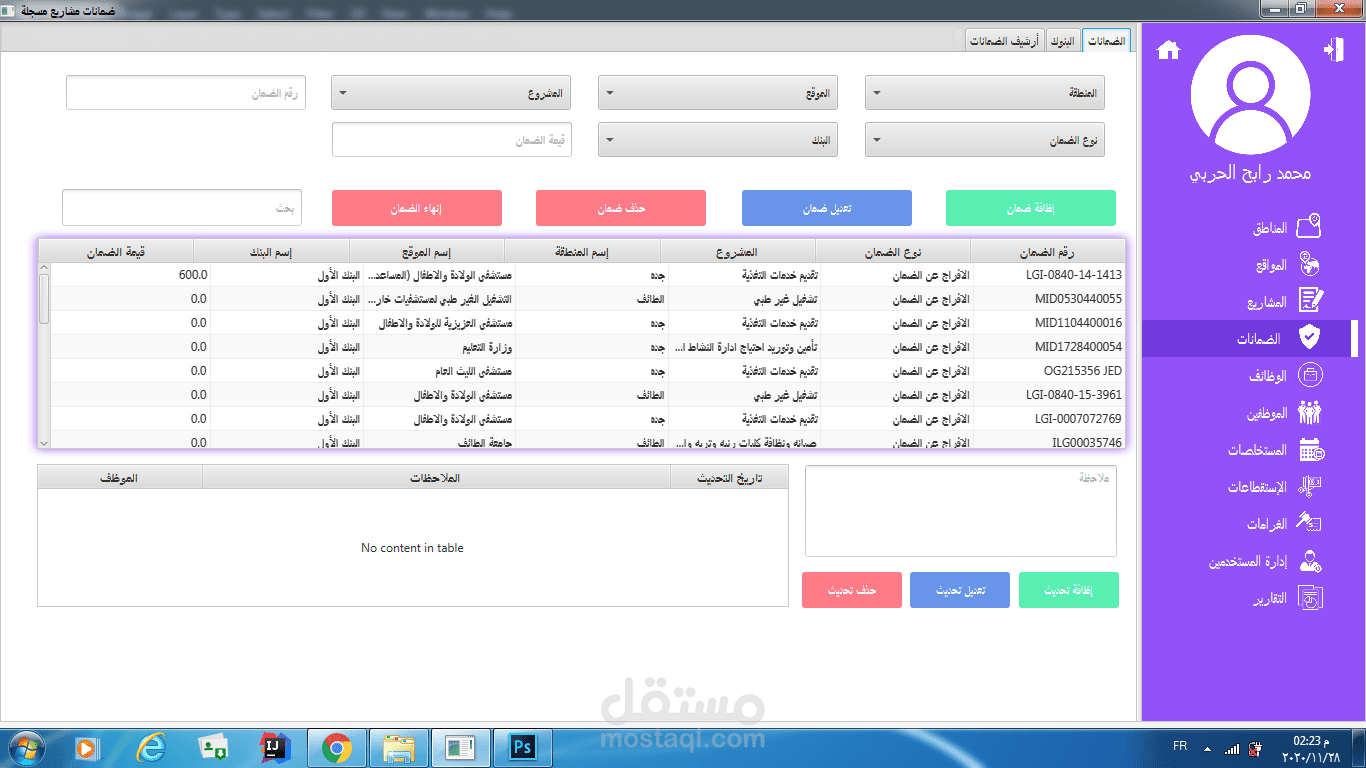The image size is (1366, 768).
Task: Open Photoshop from the taskbar
Action: click(523, 747)
